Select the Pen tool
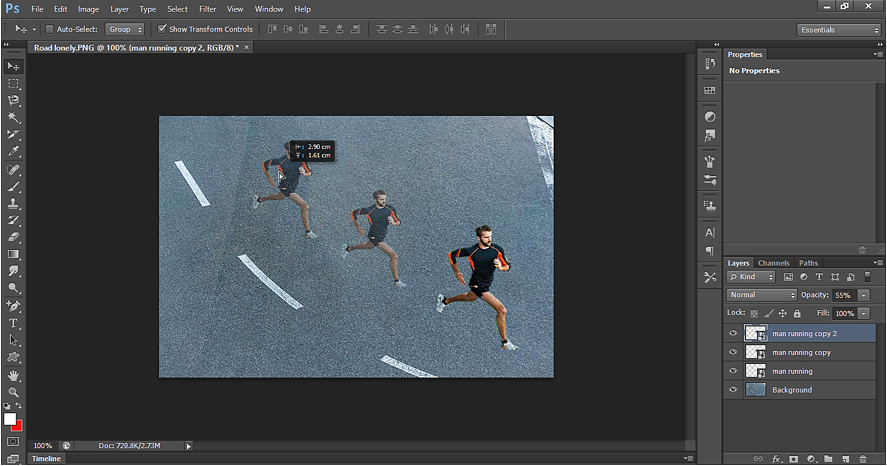 14,306
